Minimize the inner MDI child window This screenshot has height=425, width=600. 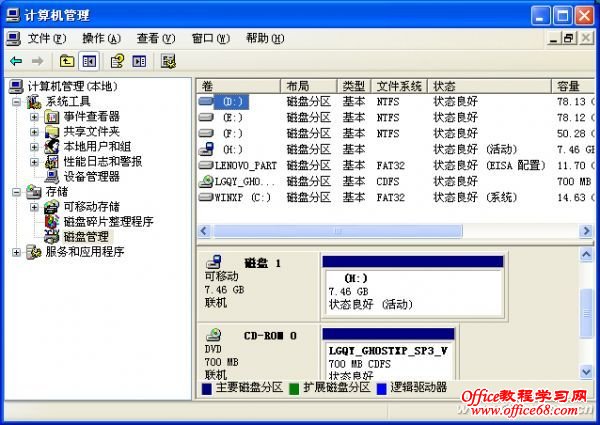(x=554, y=38)
